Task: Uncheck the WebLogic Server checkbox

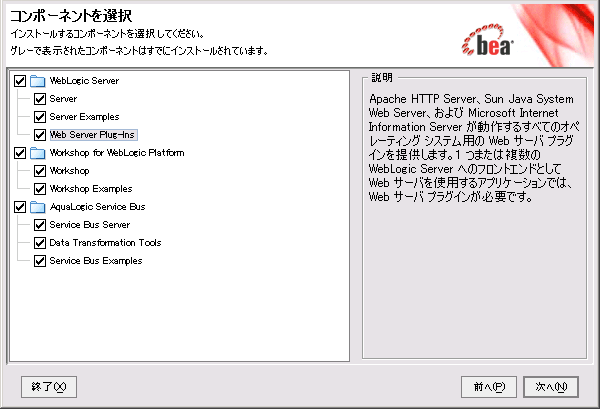Action: [x=20, y=81]
